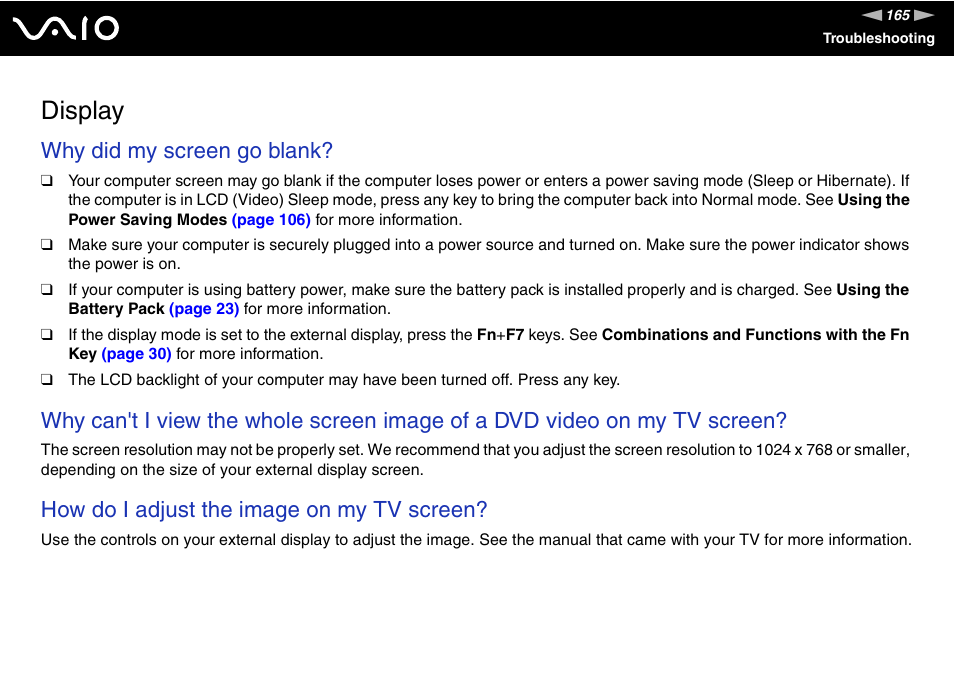The height and width of the screenshot is (674, 954).
Task: Open the (page 30) link
Action: click(136, 354)
